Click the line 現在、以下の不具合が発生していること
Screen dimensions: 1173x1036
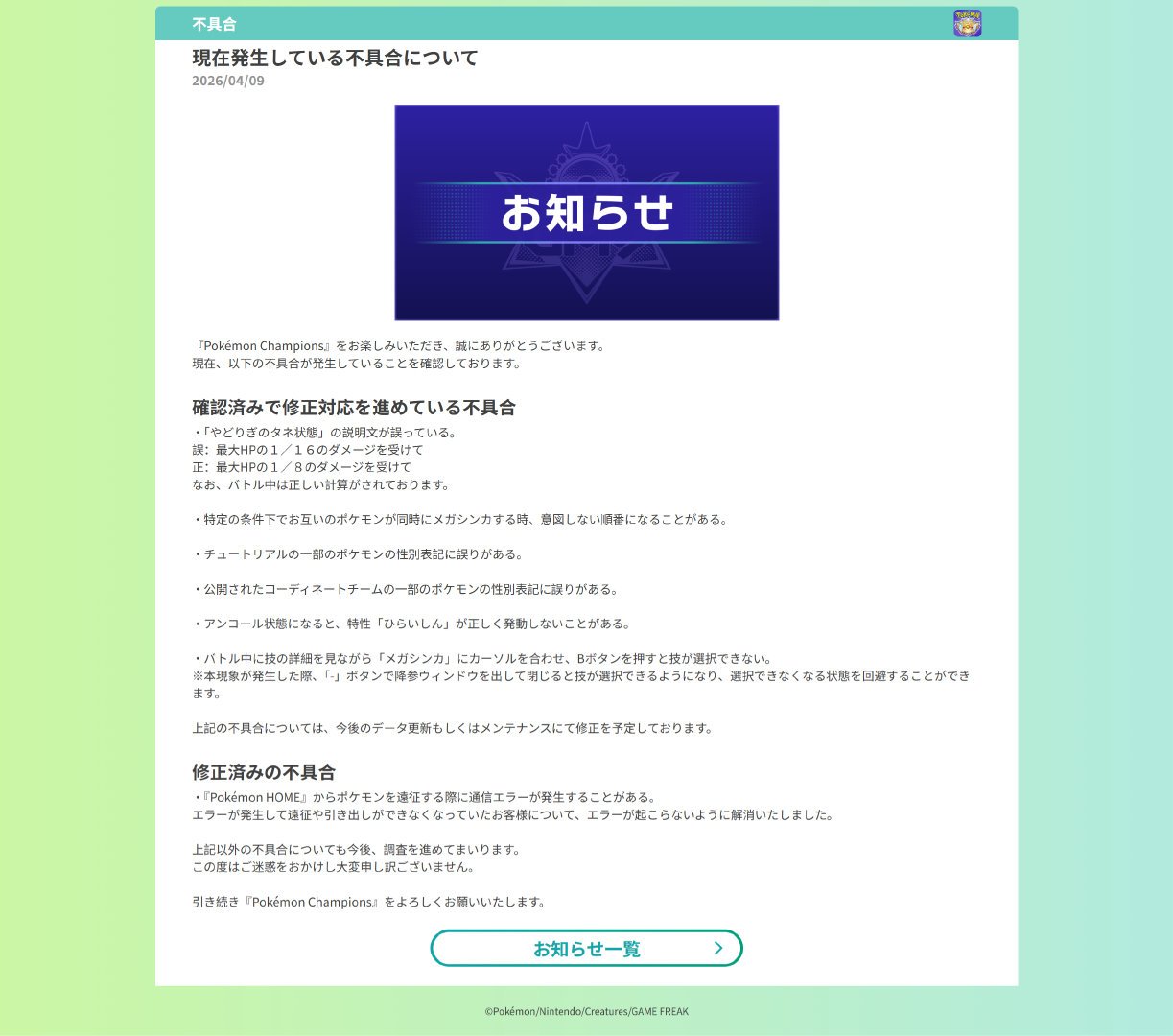(357, 364)
